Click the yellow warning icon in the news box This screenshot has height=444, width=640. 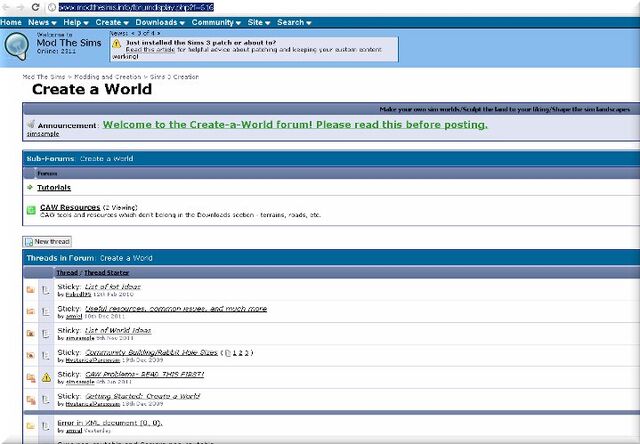click(117, 43)
